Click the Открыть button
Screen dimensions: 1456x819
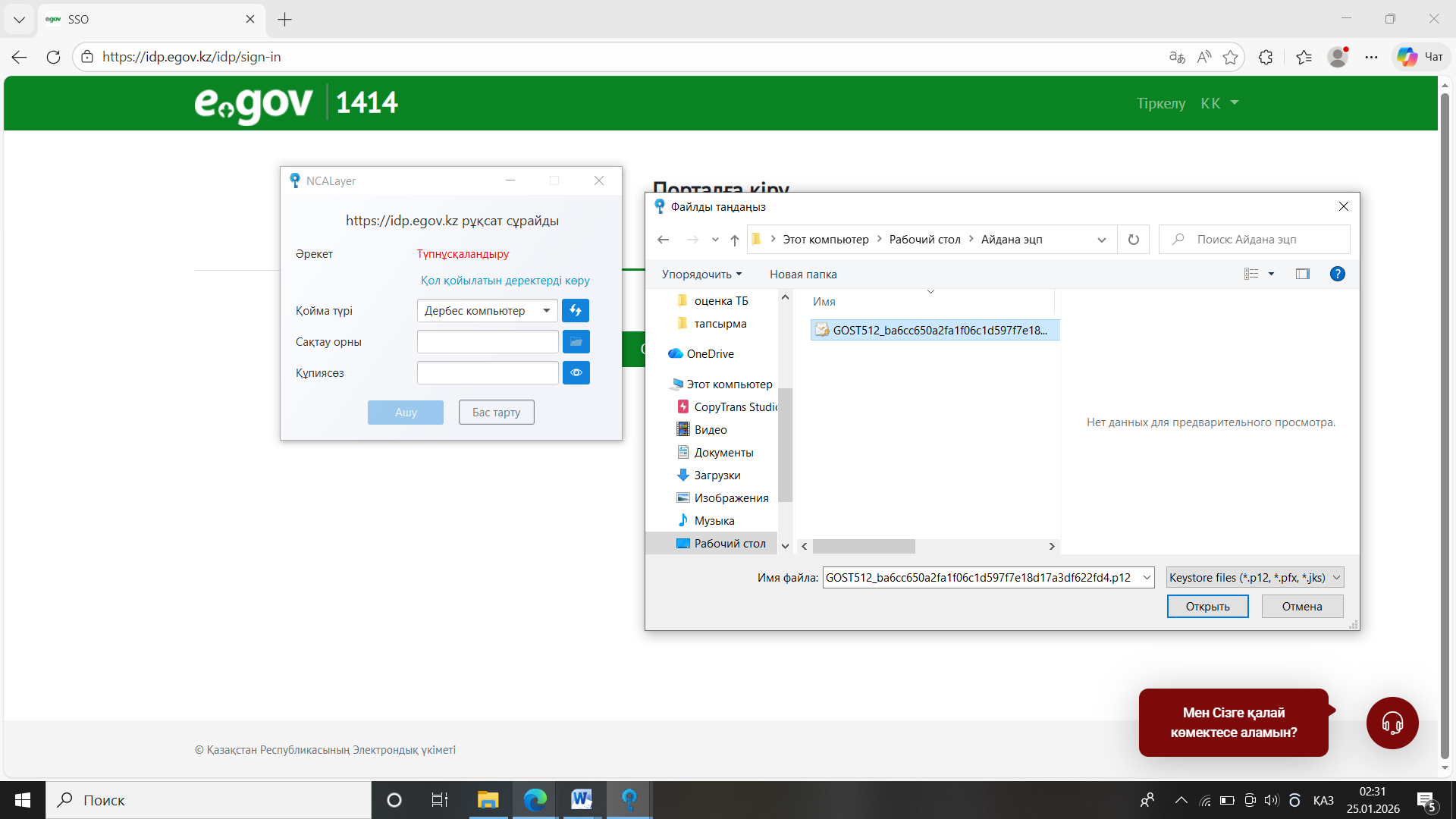pos(1207,607)
